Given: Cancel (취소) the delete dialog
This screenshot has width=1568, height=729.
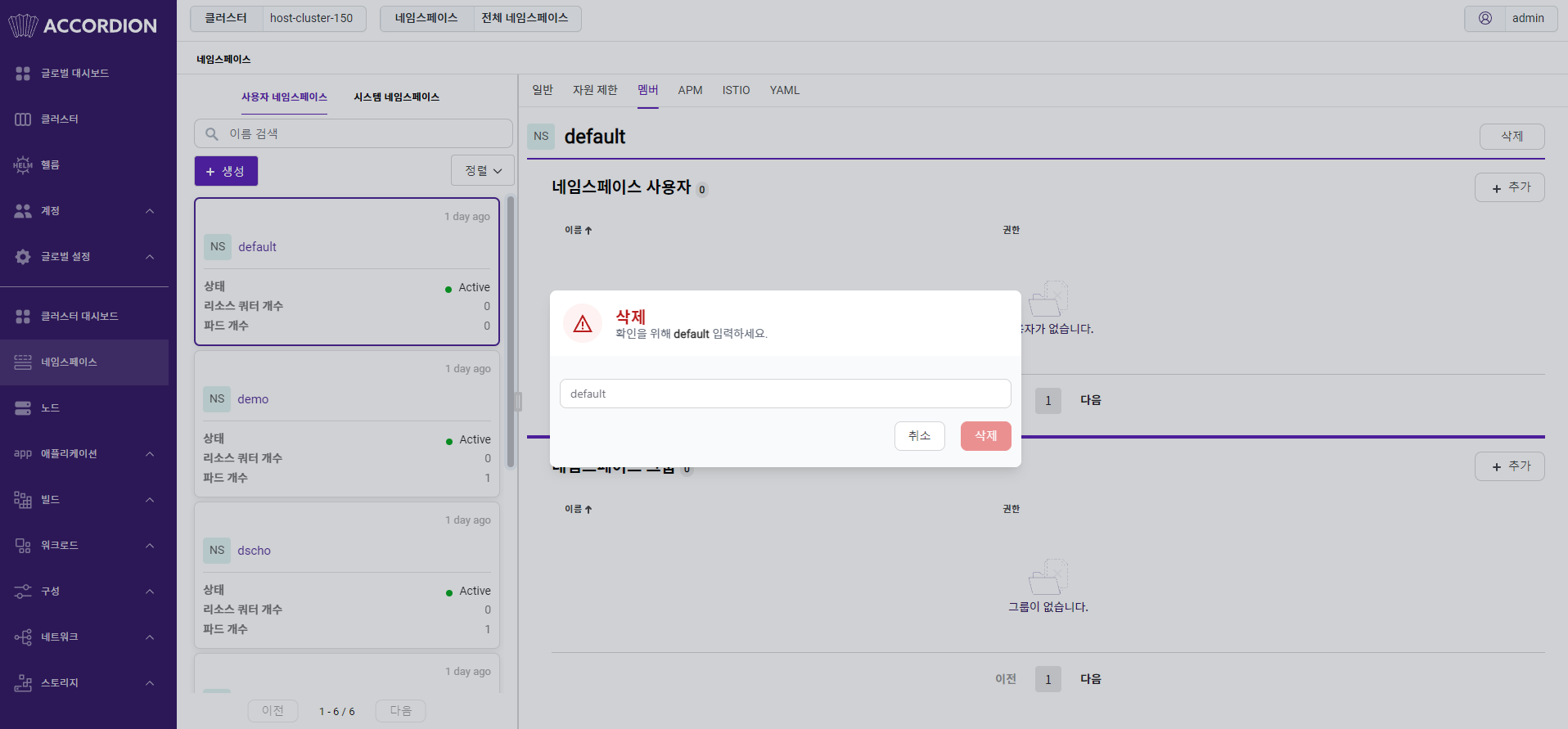Looking at the screenshot, I should point(920,436).
